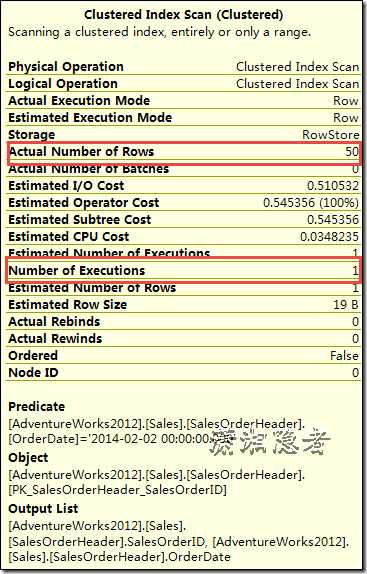The width and height of the screenshot is (367, 574).
Task: Select the Number of Executions label
Action: click(77, 271)
